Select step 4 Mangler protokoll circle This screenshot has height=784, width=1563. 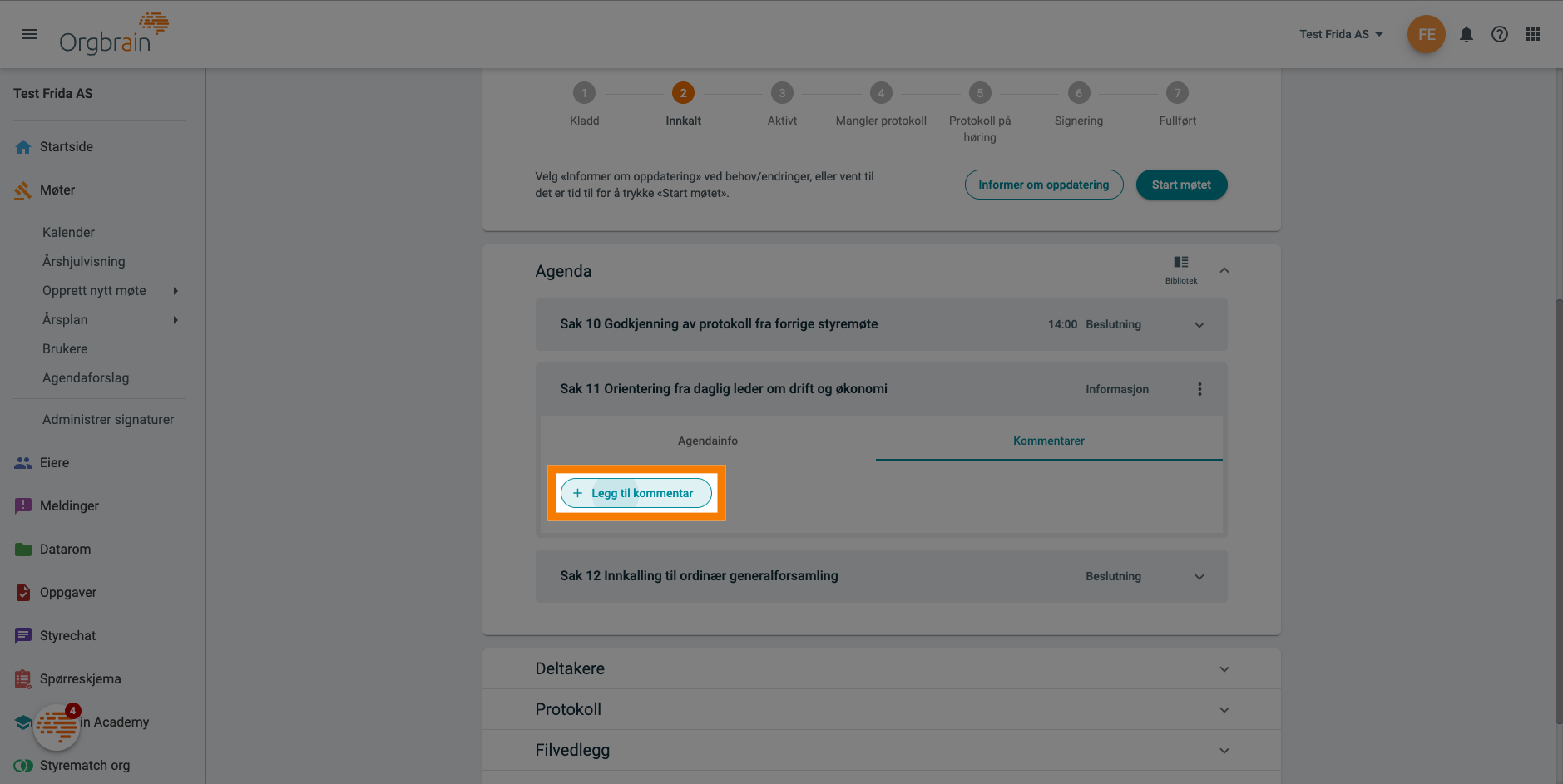click(881, 93)
